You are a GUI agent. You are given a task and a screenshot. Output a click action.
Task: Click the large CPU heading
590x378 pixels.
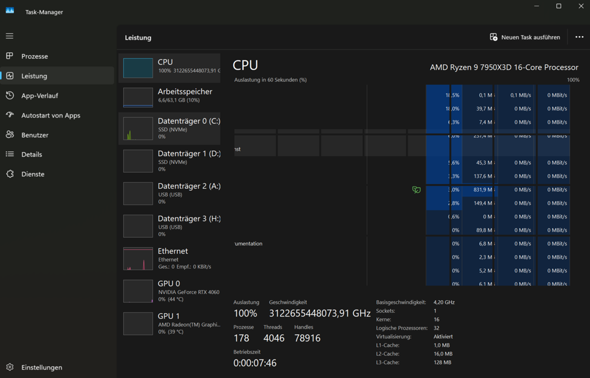pos(245,65)
